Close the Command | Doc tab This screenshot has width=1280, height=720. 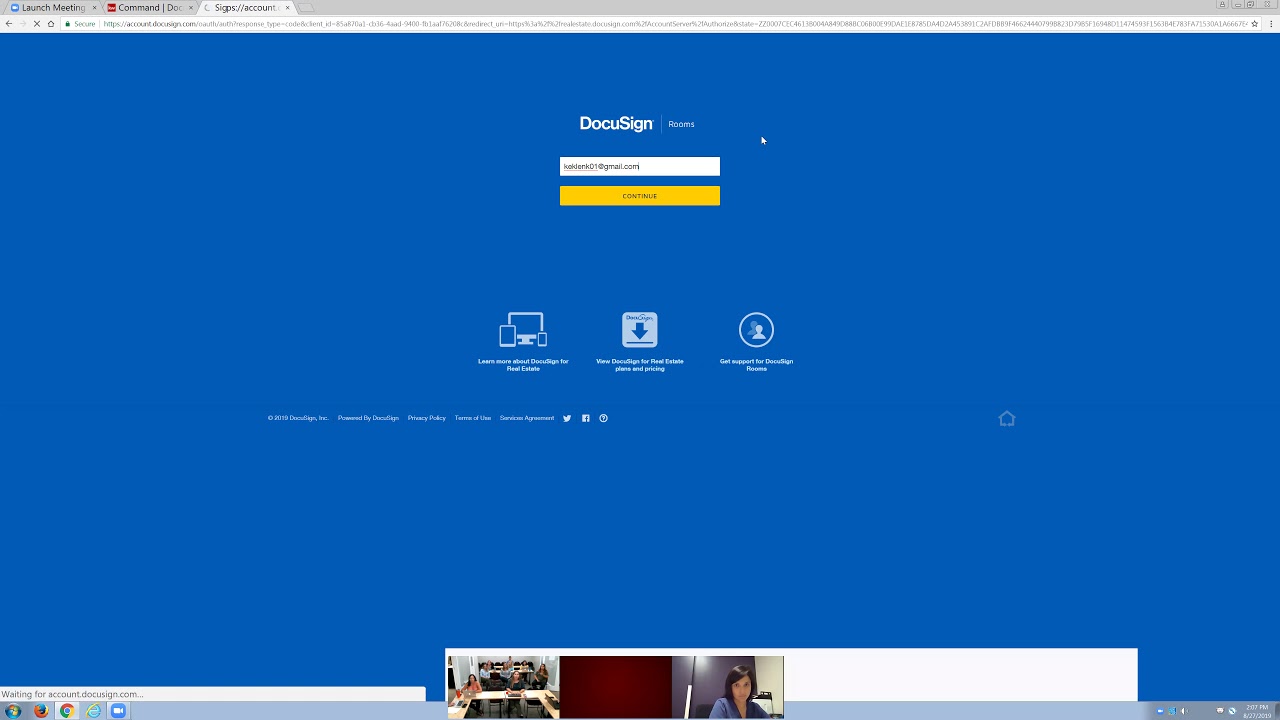pos(191,8)
